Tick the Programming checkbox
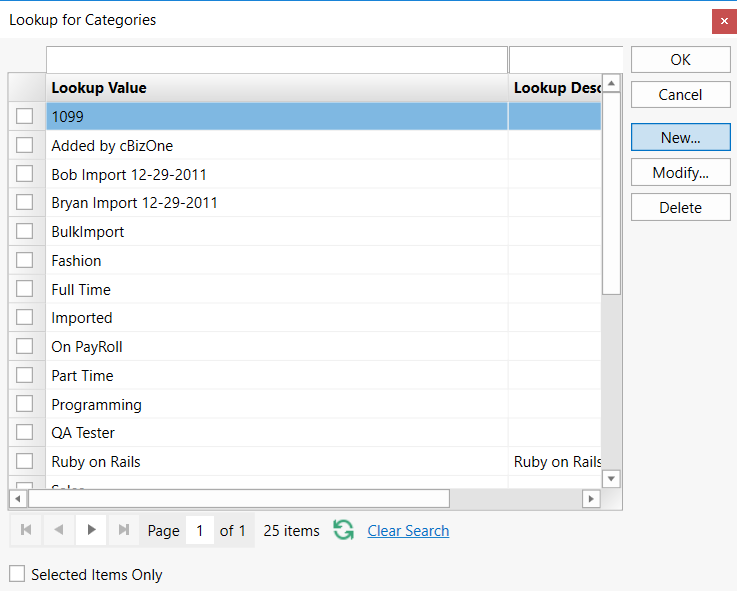 tap(24, 404)
